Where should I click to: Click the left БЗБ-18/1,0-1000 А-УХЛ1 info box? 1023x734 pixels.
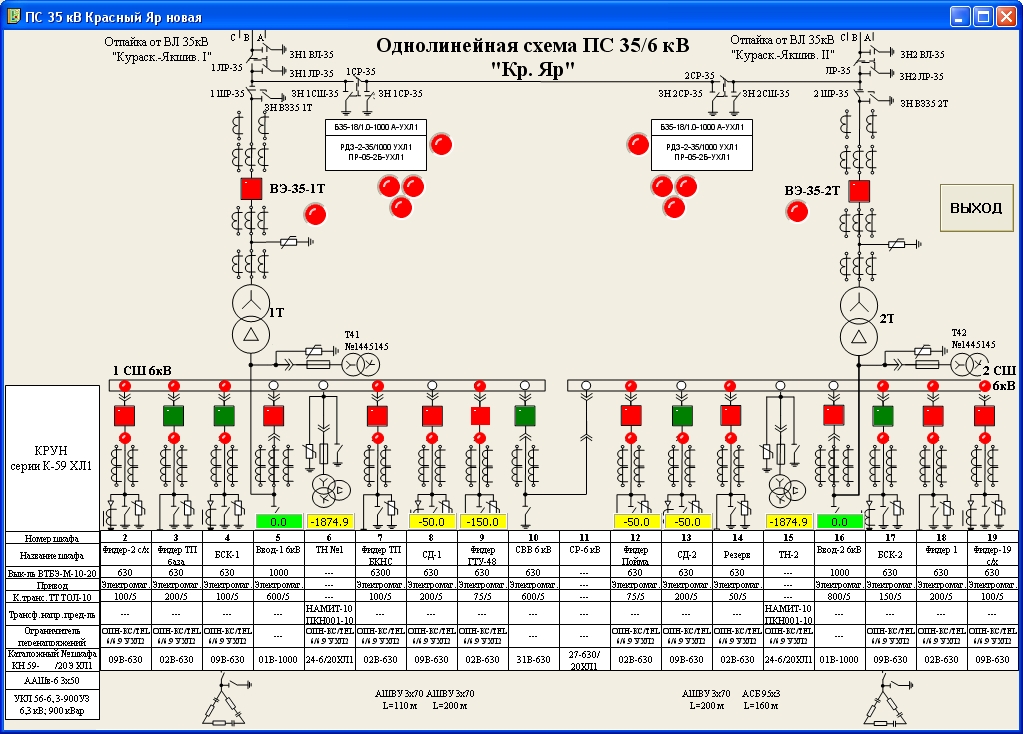tap(376, 145)
